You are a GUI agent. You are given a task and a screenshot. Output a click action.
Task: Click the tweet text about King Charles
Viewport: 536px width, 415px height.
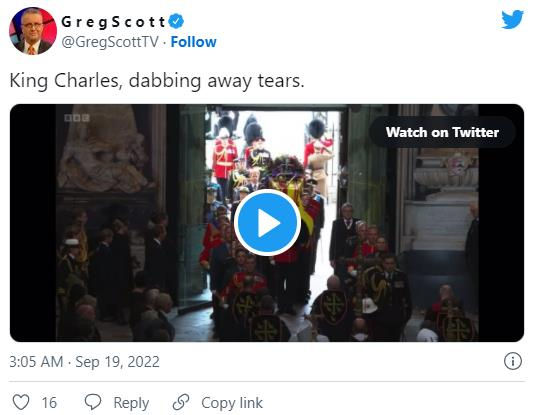(157, 81)
